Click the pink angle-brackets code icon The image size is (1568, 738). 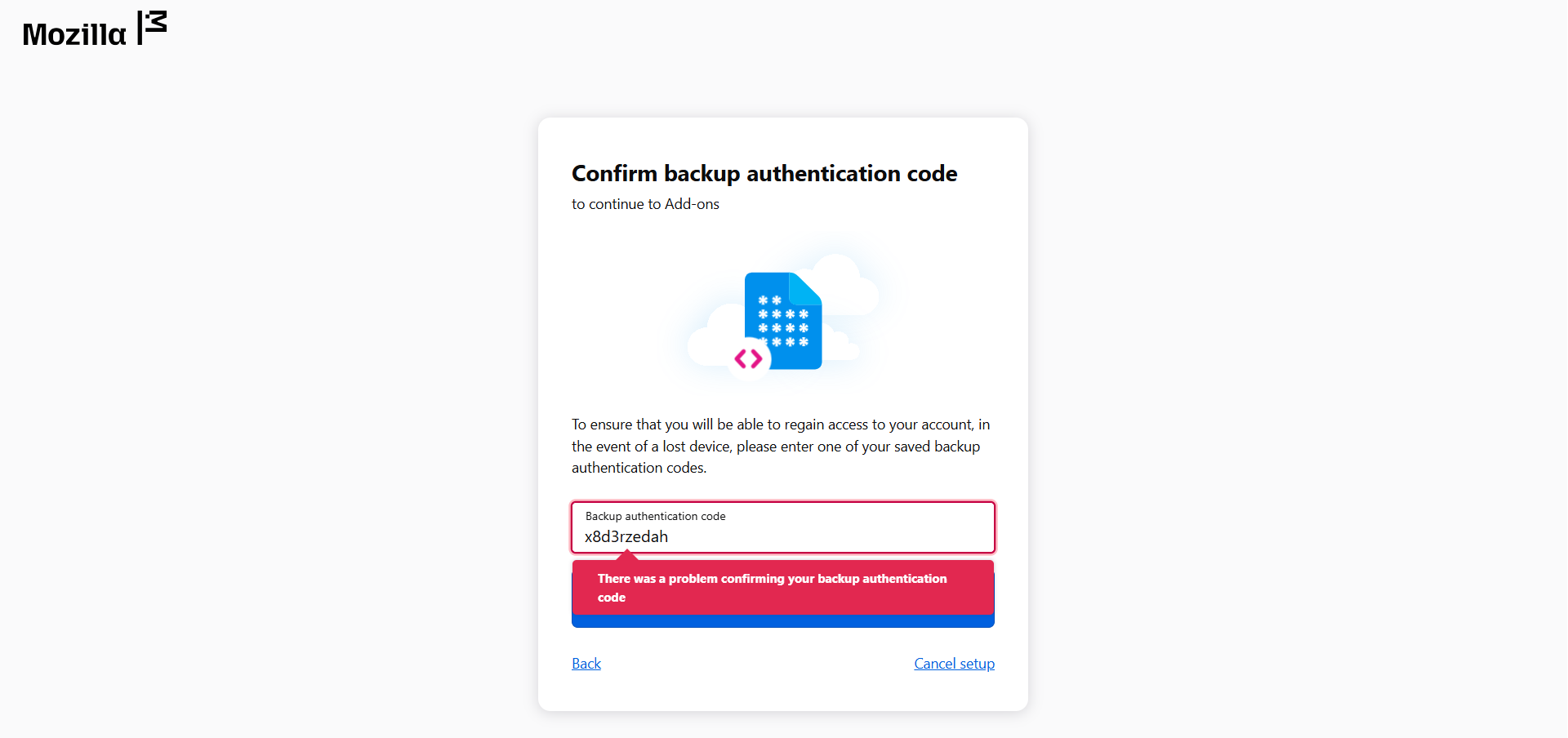(x=748, y=358)
